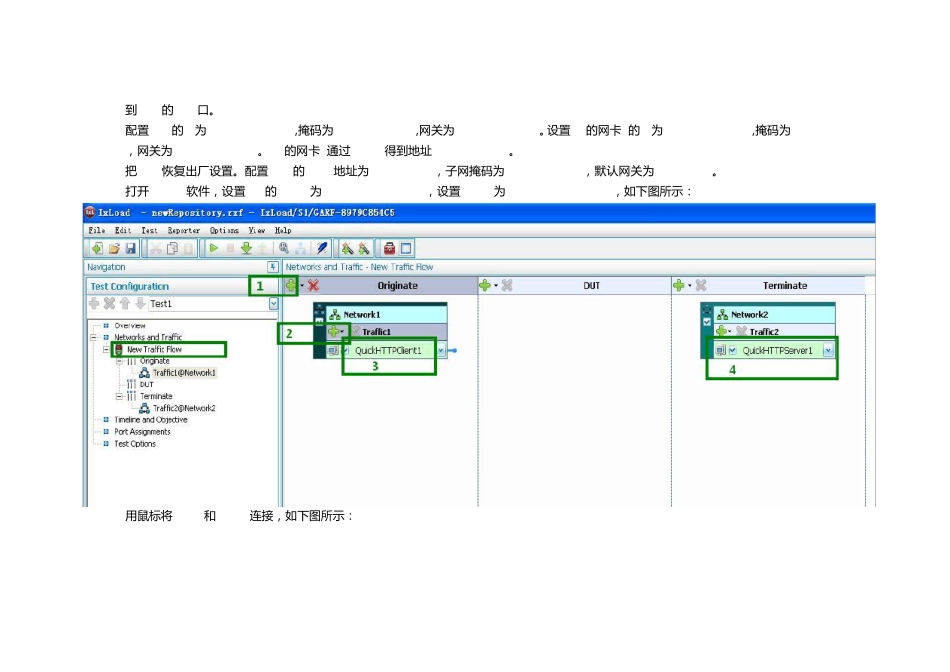Open the File menu
This screenshot has height=672, width=950.
click(x=96, y=231)
